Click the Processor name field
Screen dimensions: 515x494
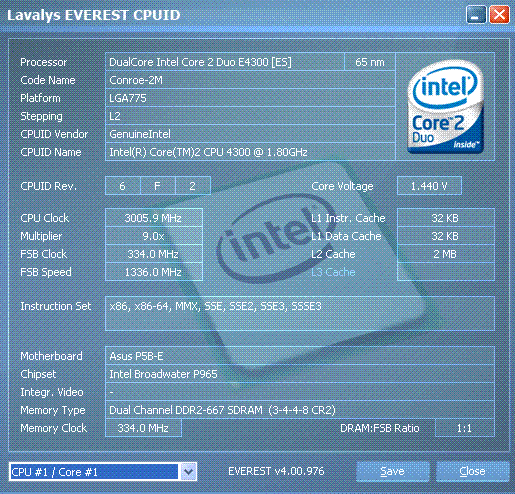(225, 62)
